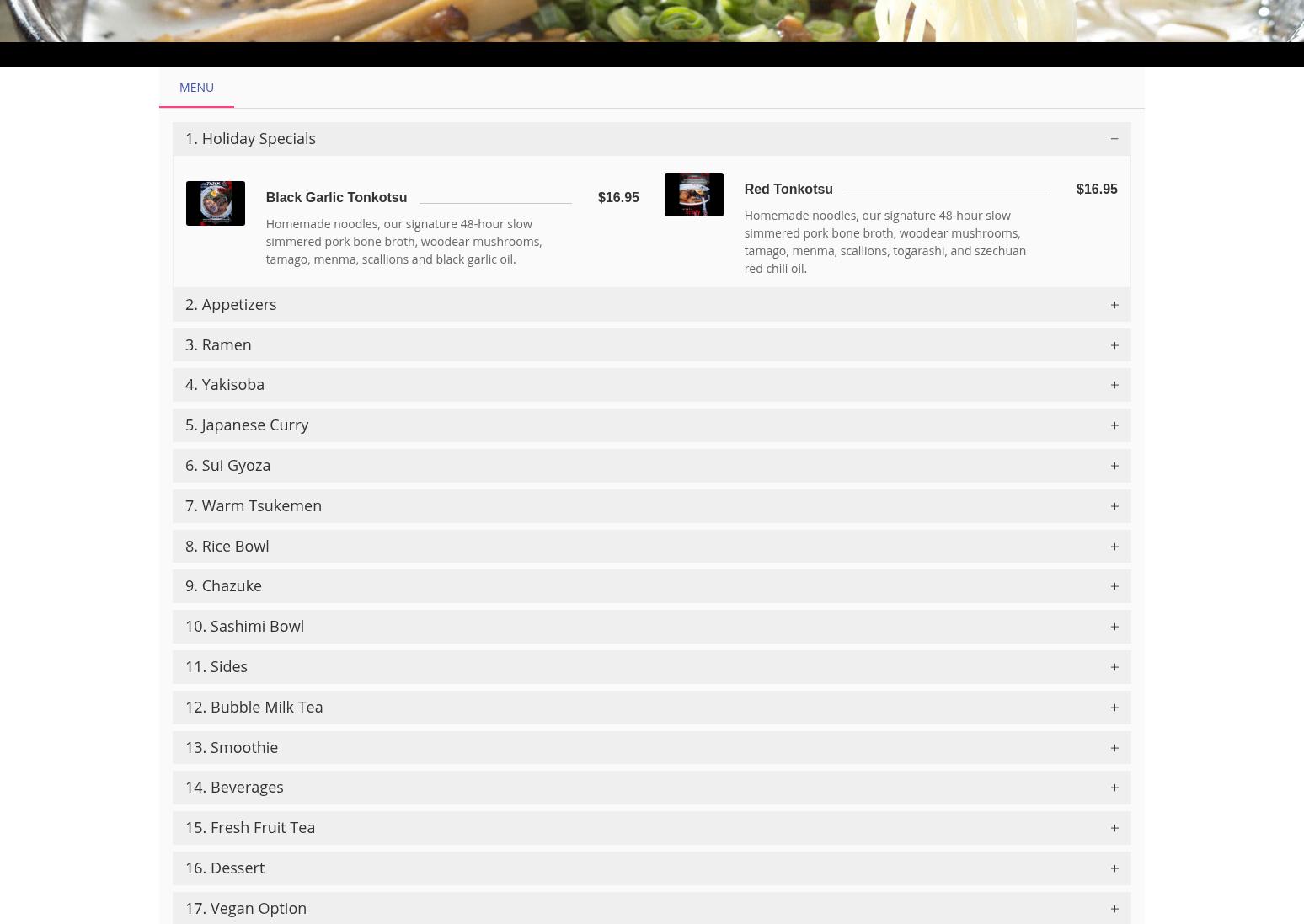Click the plus icon on Appetizers row
The height and width of the screenshot is (924, 1304).
pos(1114,305)
